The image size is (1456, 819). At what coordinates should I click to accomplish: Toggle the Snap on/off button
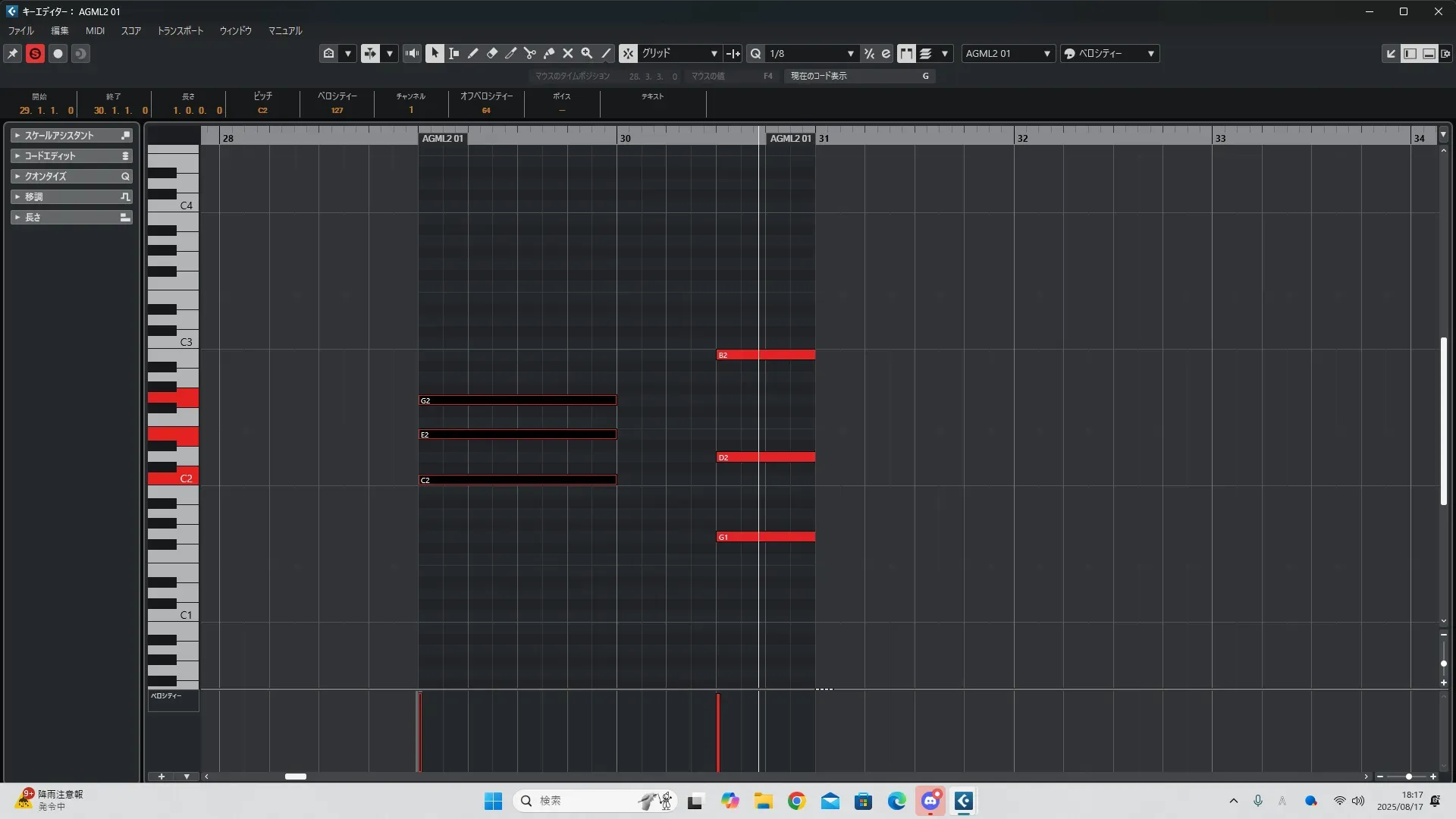click(x=628, y=54)
